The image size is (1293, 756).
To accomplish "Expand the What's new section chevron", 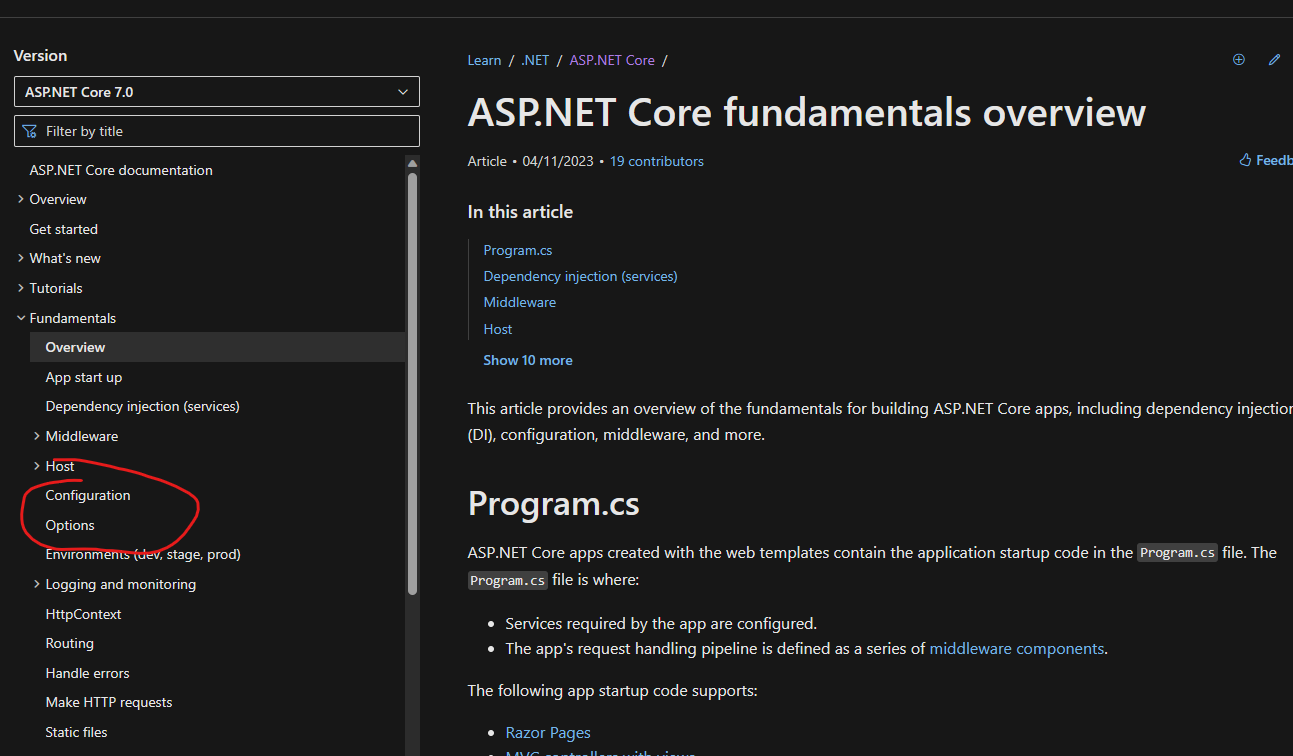I will click(21, 258).
